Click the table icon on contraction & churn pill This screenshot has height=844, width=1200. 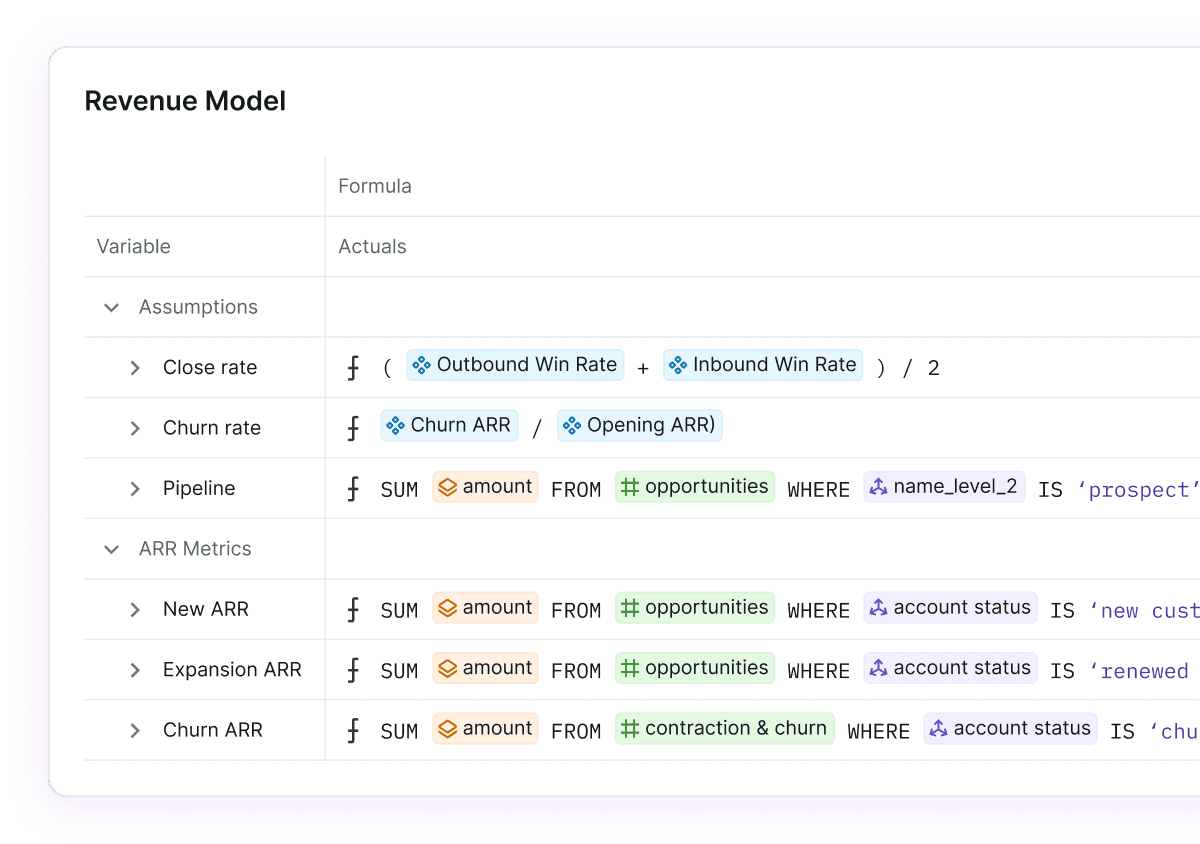[x=632, y=728]
